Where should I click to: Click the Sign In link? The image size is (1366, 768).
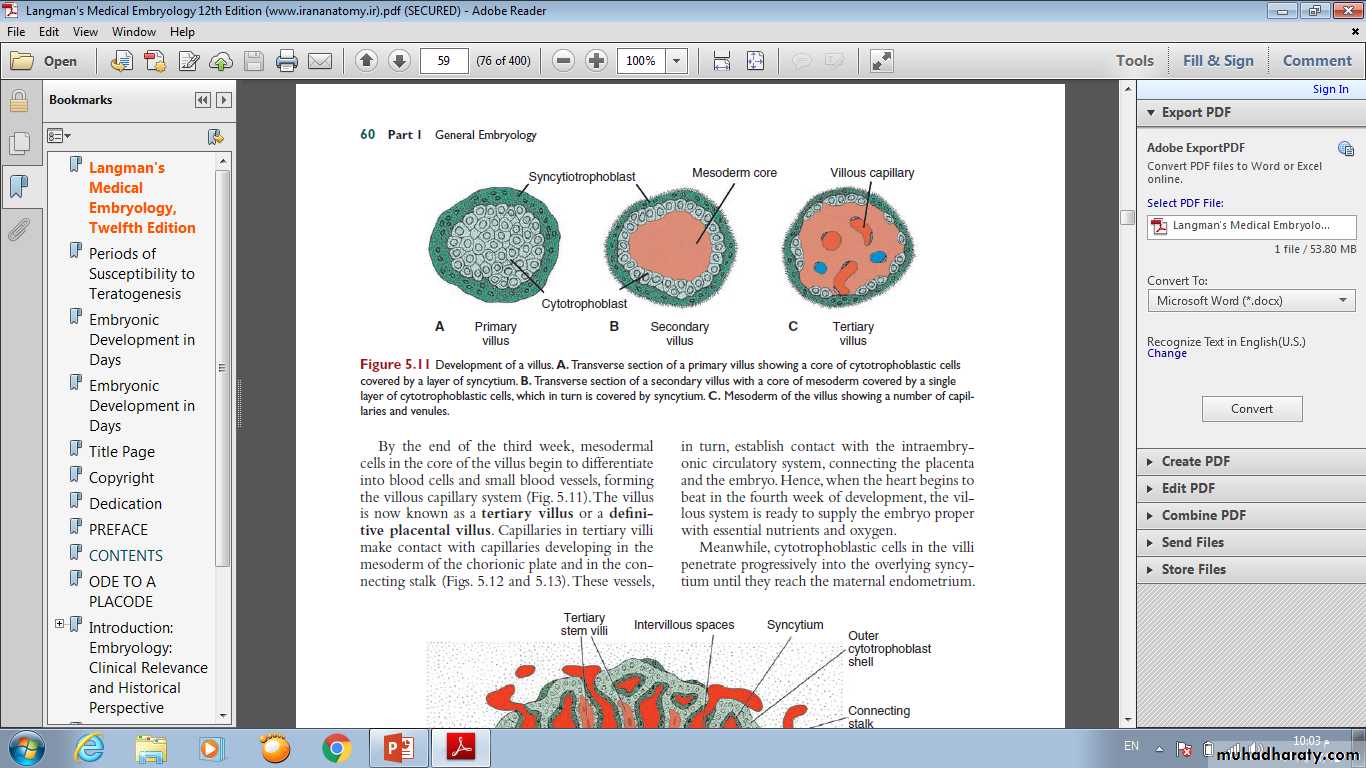(1330, 89)
